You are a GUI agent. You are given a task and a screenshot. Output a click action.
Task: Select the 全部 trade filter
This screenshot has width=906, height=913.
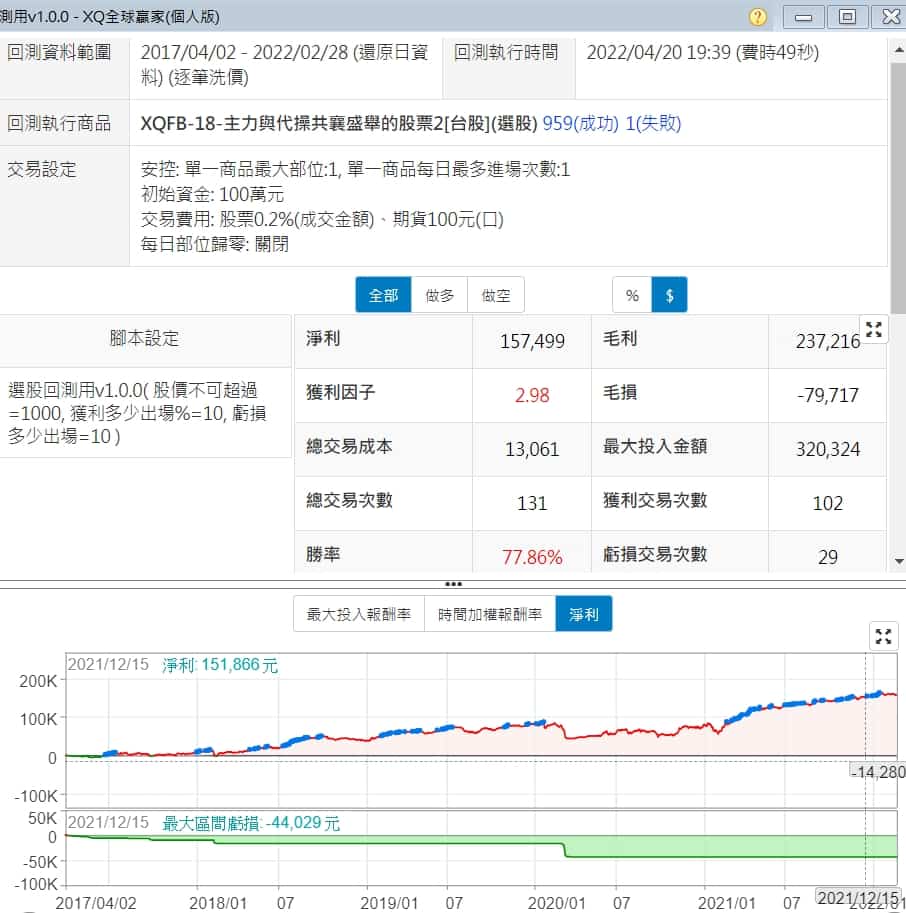383,295
